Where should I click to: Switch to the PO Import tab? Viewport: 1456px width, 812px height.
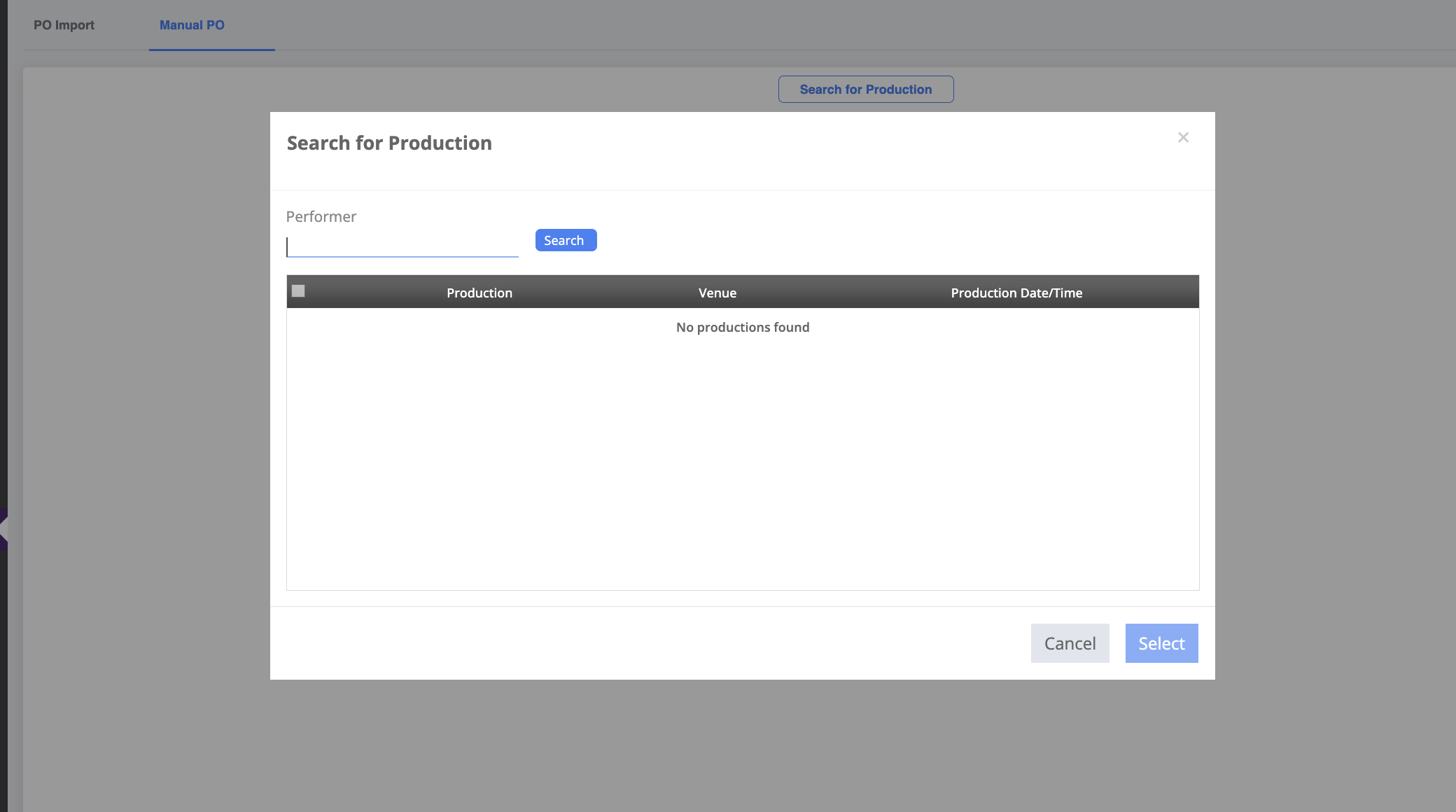(64, 25)
